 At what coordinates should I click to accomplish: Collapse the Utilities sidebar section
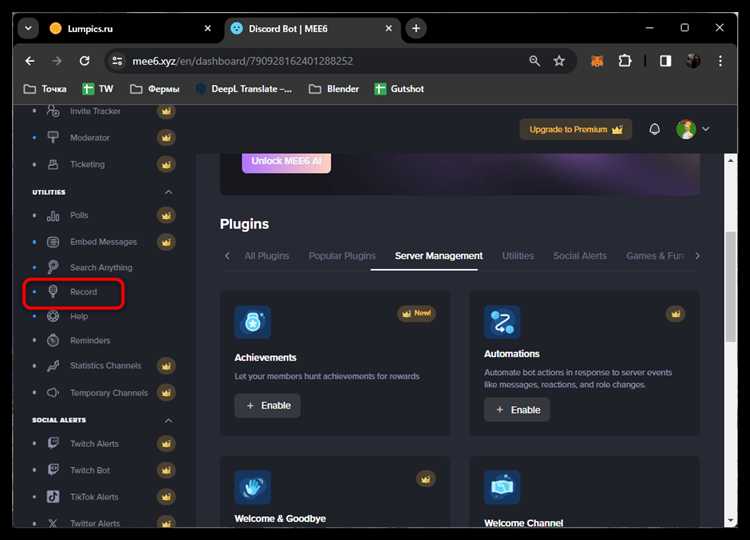[168, 192]
